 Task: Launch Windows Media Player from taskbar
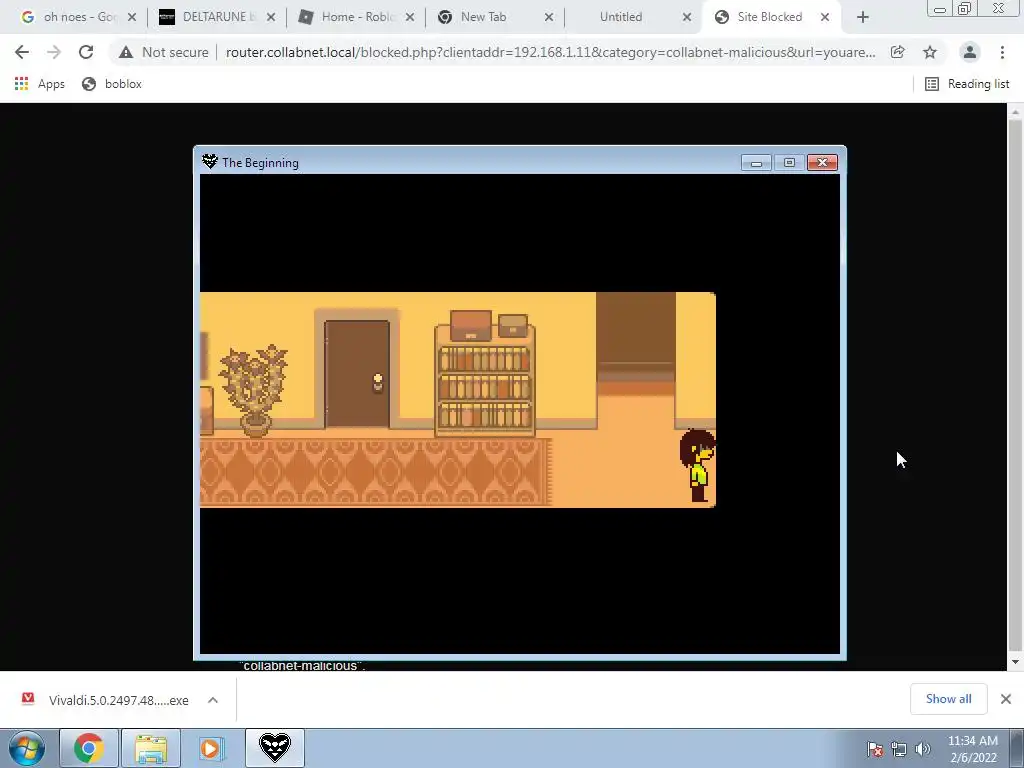(x=211, y=748)
